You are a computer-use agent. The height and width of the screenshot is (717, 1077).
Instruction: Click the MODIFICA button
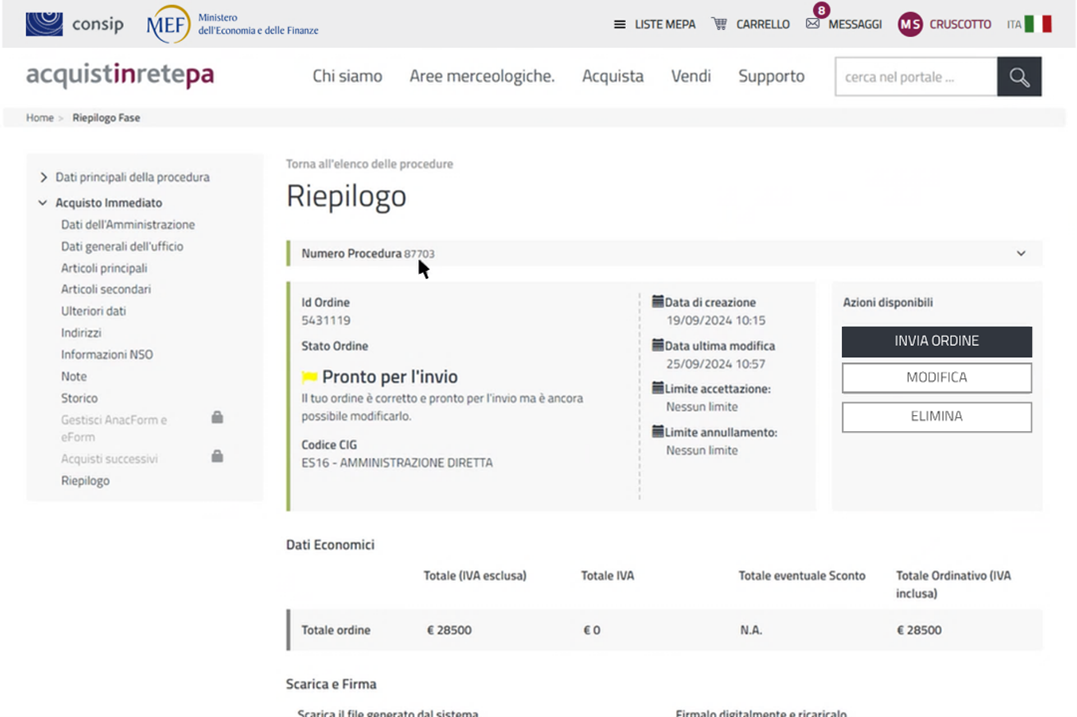click(936, 378)
